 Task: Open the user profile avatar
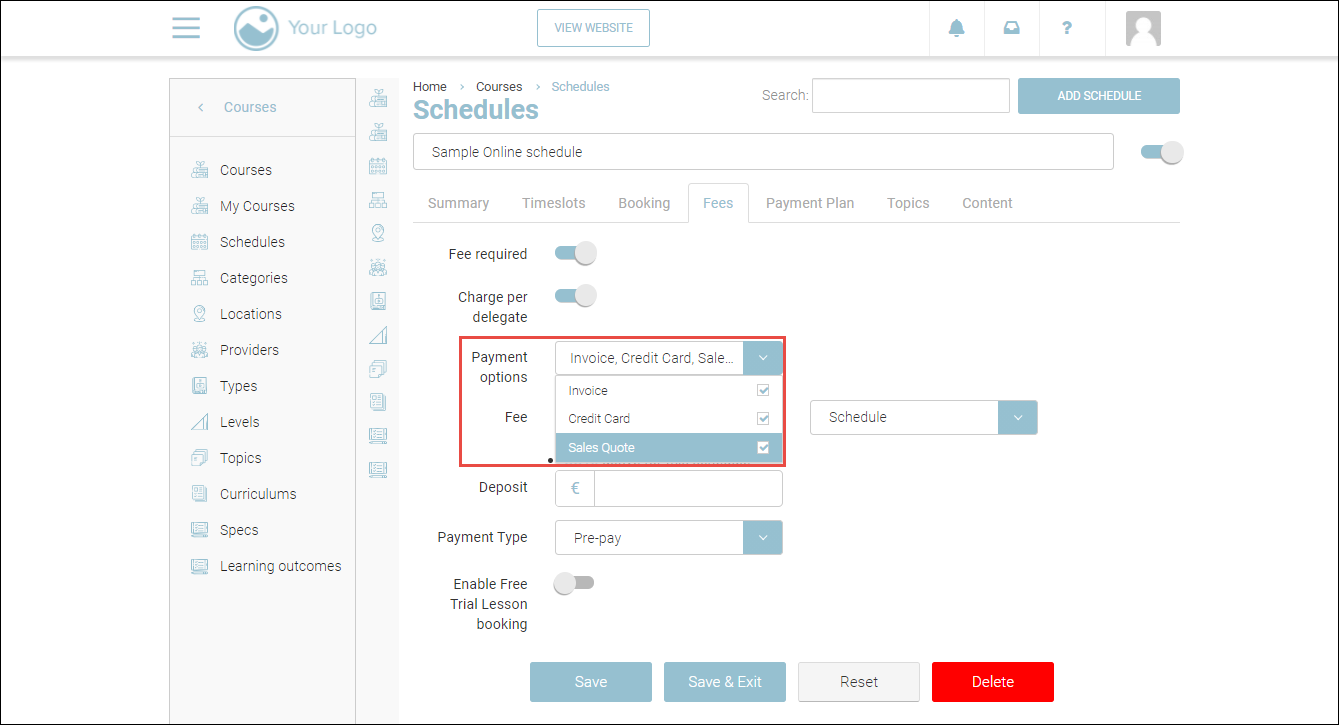(1142, 28)
